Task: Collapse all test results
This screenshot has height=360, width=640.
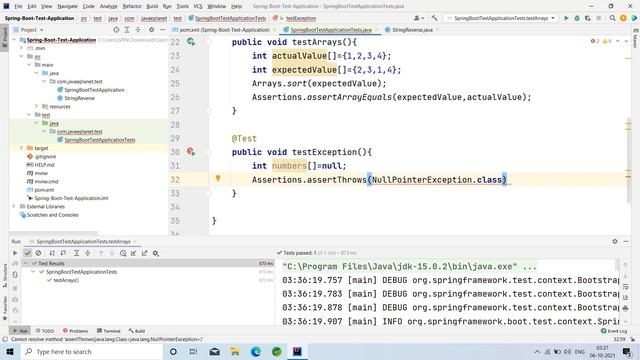Action: [88, 253]
